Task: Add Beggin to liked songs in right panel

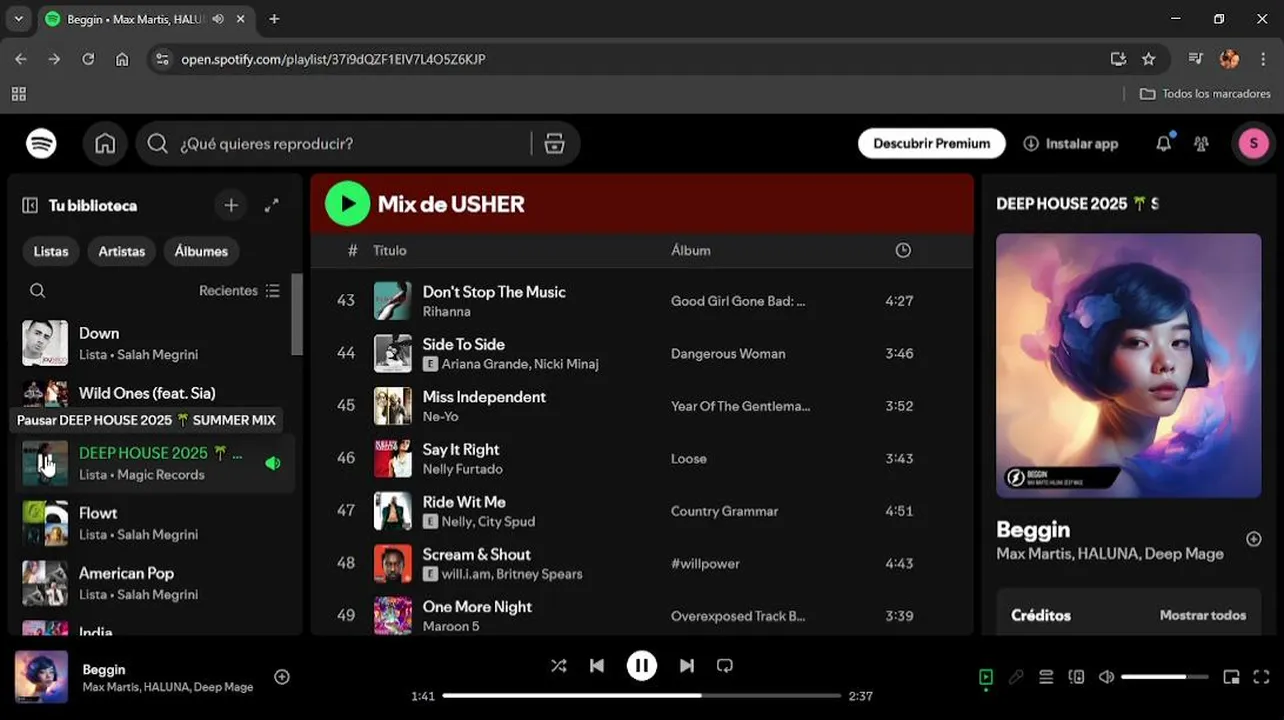Action: (x=1253, y=539)
